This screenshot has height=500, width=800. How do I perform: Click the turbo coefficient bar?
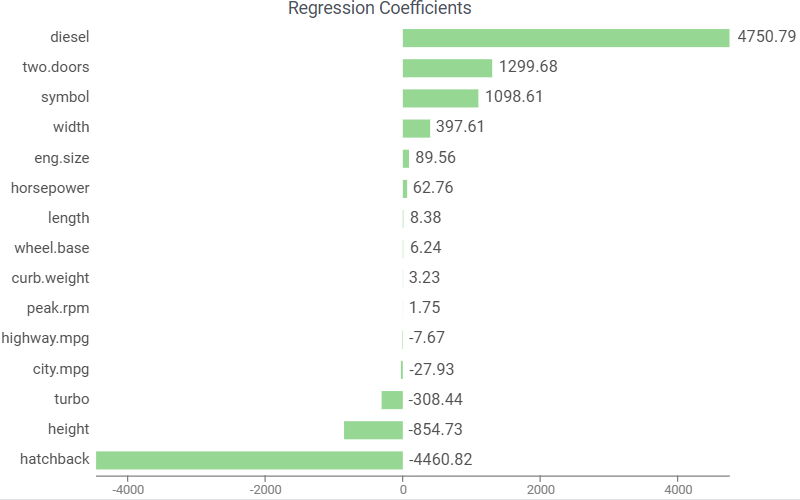coord(392,400)
